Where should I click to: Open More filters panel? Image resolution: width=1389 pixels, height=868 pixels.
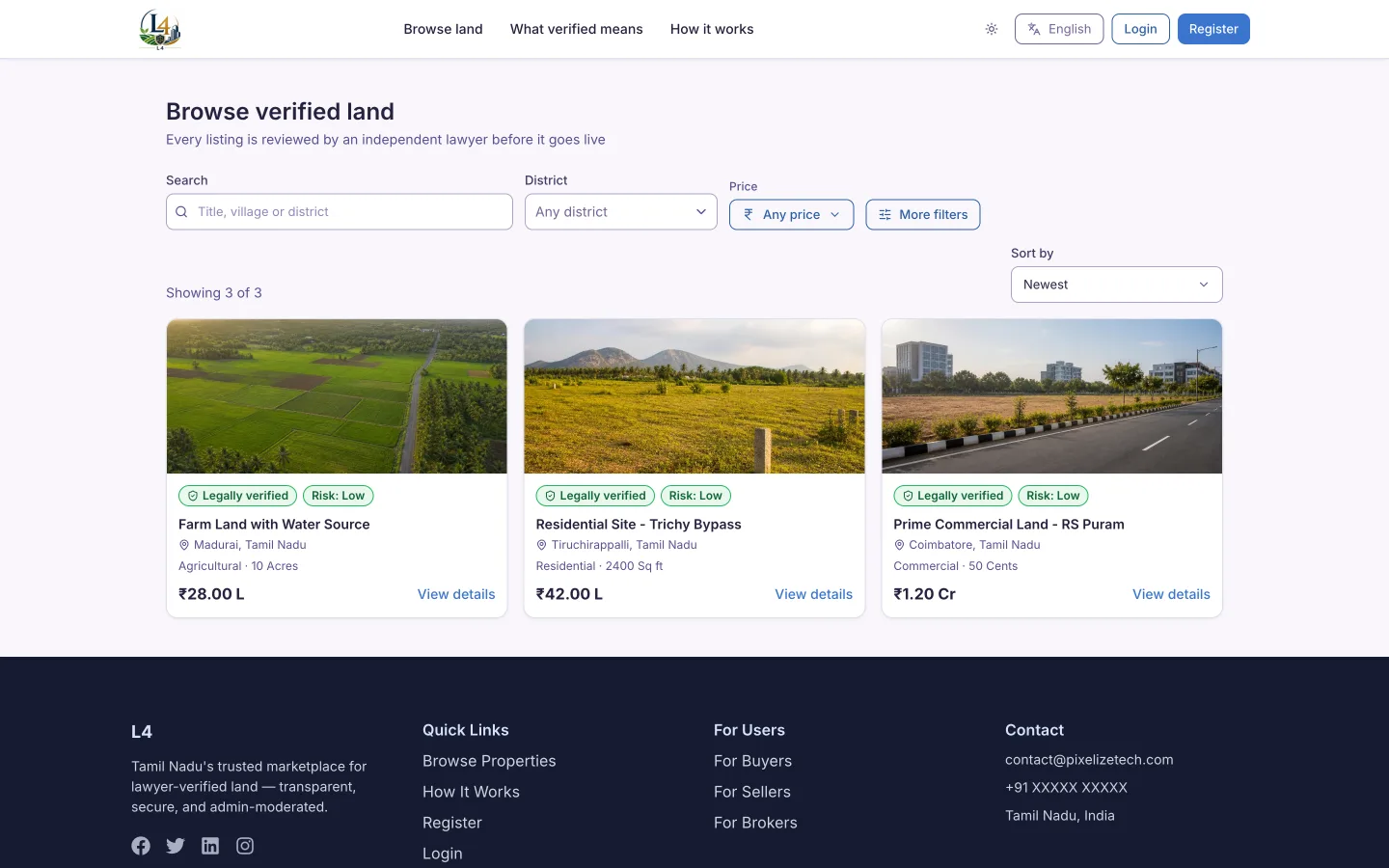point(923,214)
